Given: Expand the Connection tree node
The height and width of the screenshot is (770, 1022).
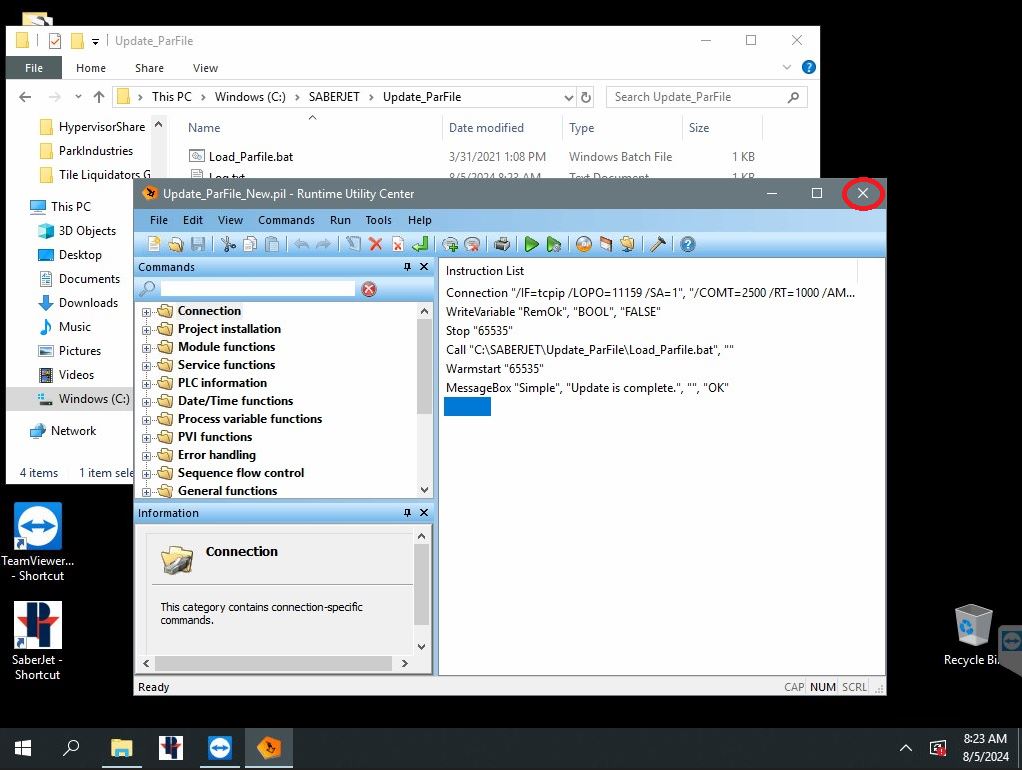Looking at the screenshot, I should tap(146, 312).
